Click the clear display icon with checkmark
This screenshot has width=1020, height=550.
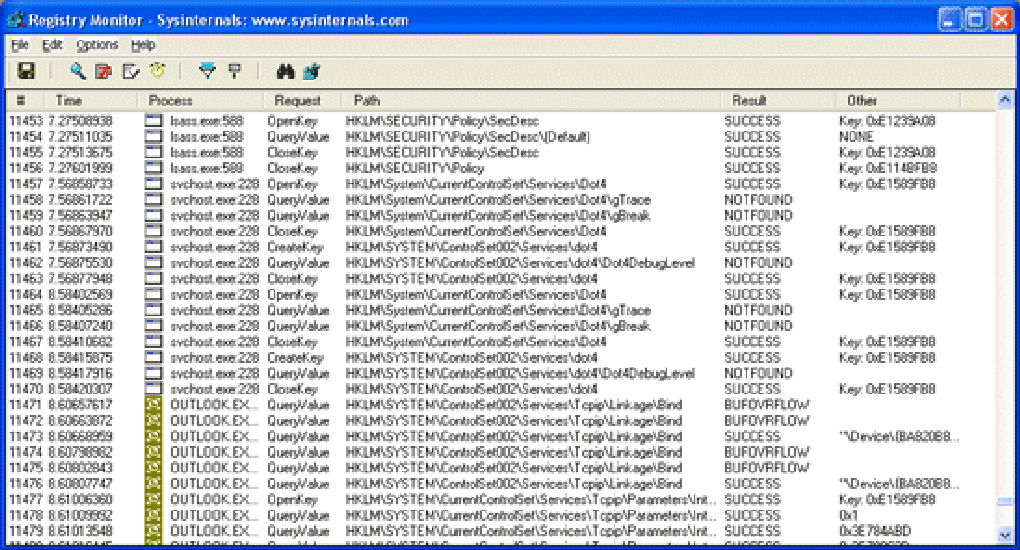coord(131,71)
